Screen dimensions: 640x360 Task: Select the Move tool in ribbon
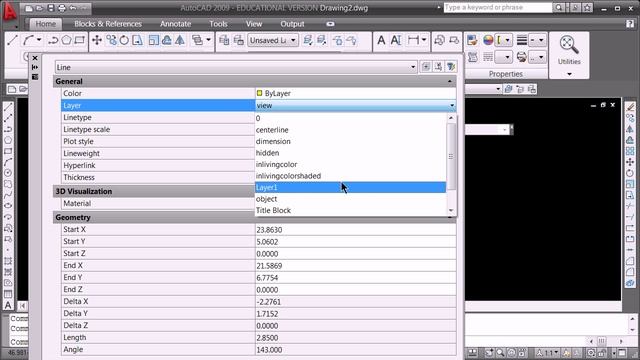click(97, 40)
